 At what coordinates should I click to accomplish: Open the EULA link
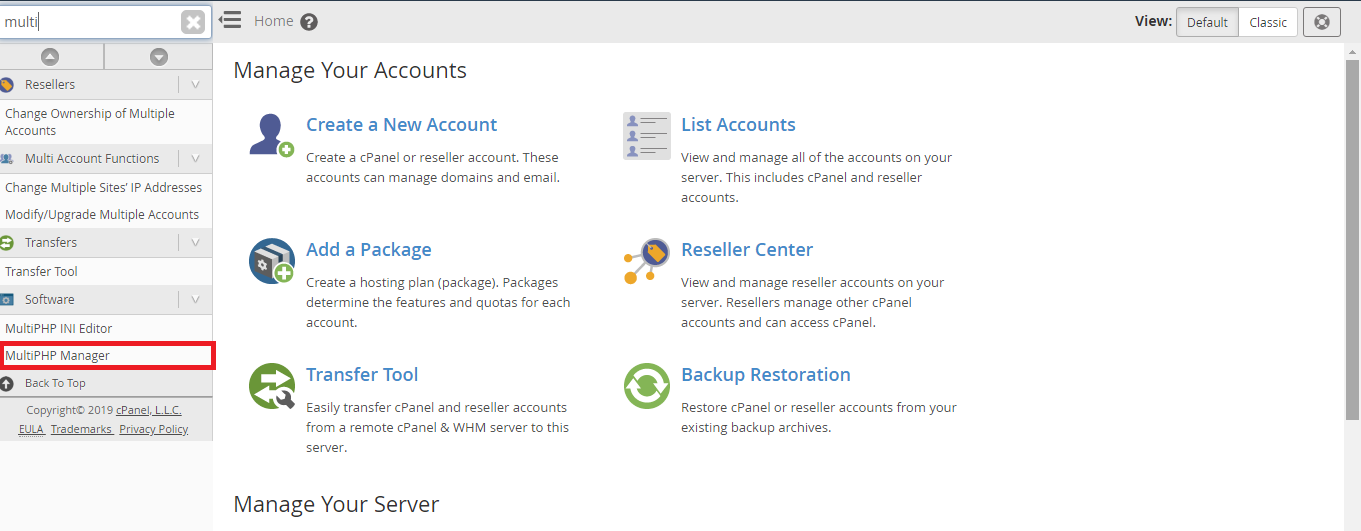[32, 429]
